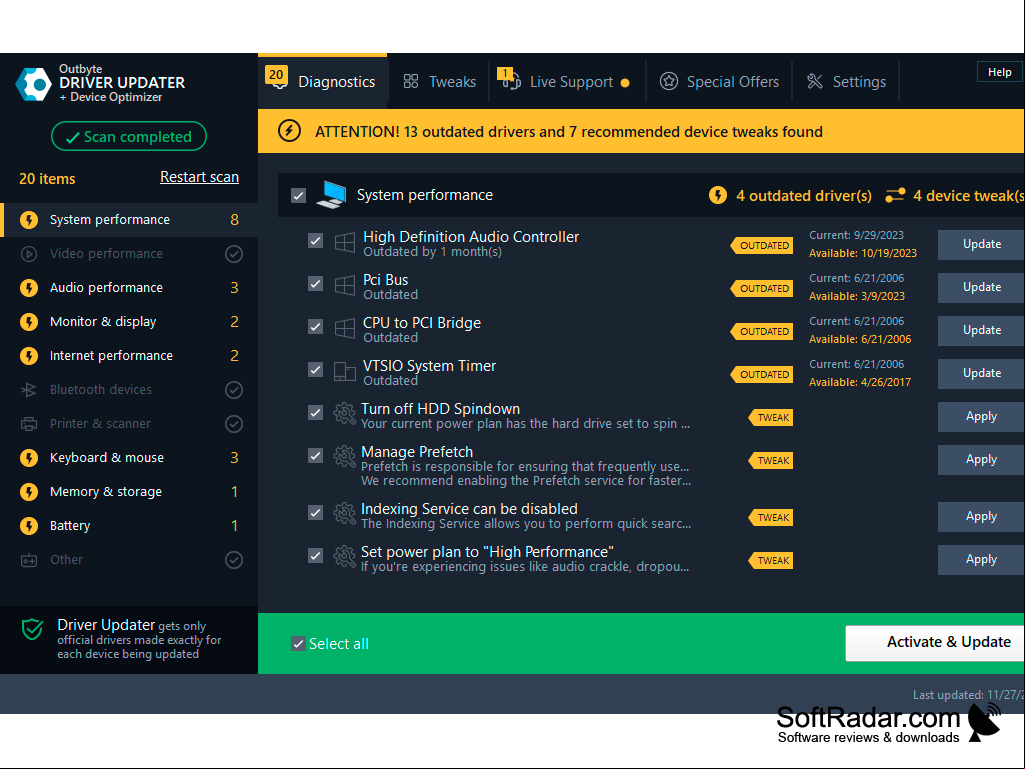Screen dimensions: 1025x769
Task: Click the Restart scan link
Action: tap(199, 177)
